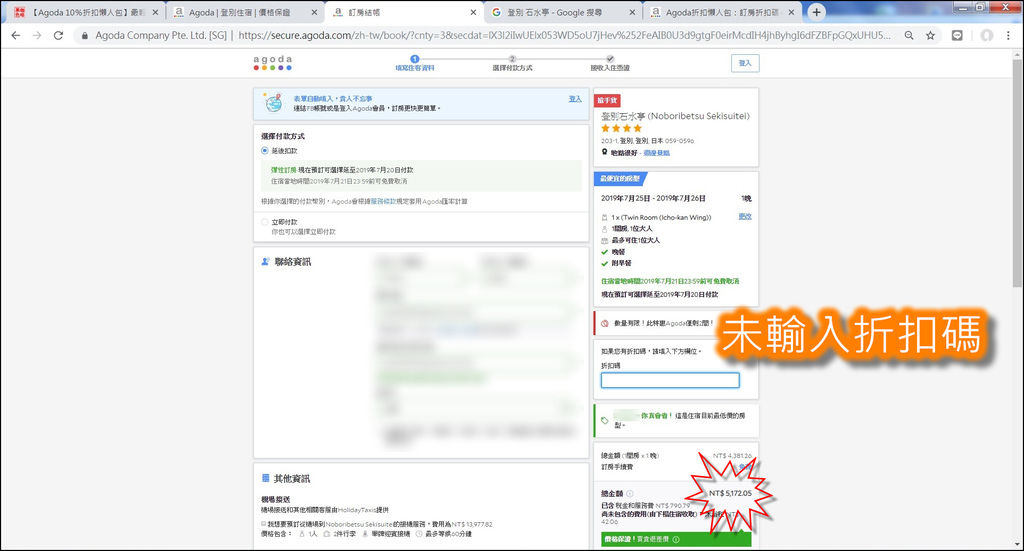Image resolution: width=1024 pixels, height=551 pixels.
Task: Click the browser address bar URL
Action: [x=563, y=35]
